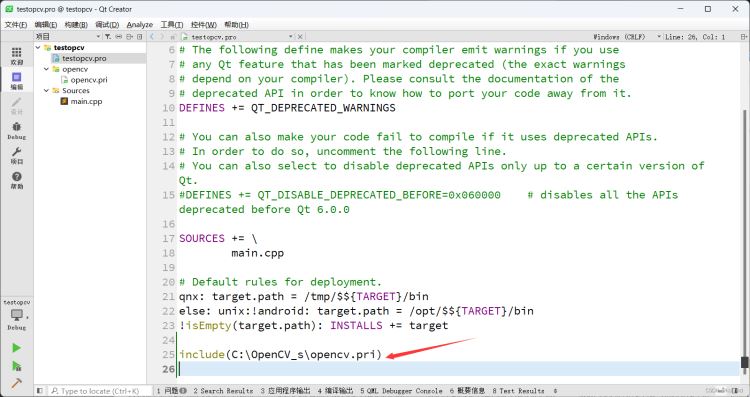This screenshot has height=397, width=750.
Task: Close testopcv.pro document with X button
Action: pos(300,37)
